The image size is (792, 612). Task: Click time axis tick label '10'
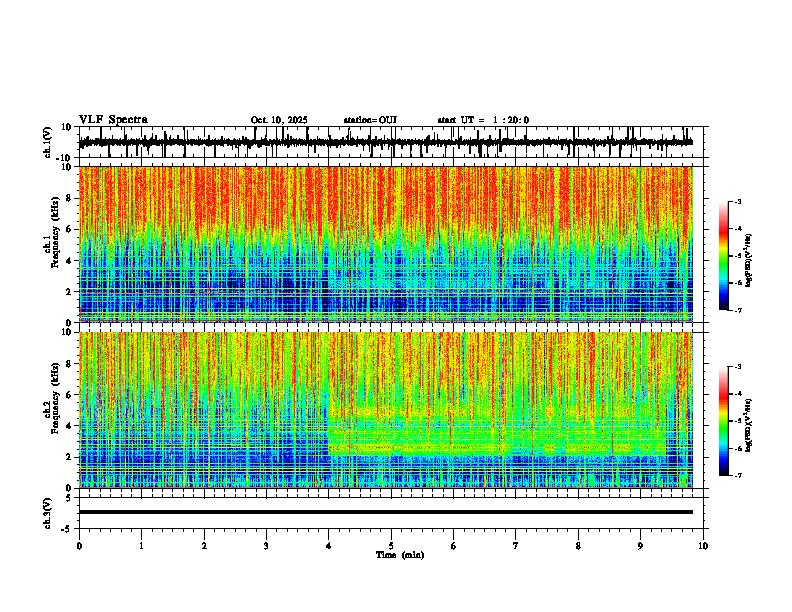[703, 546]
